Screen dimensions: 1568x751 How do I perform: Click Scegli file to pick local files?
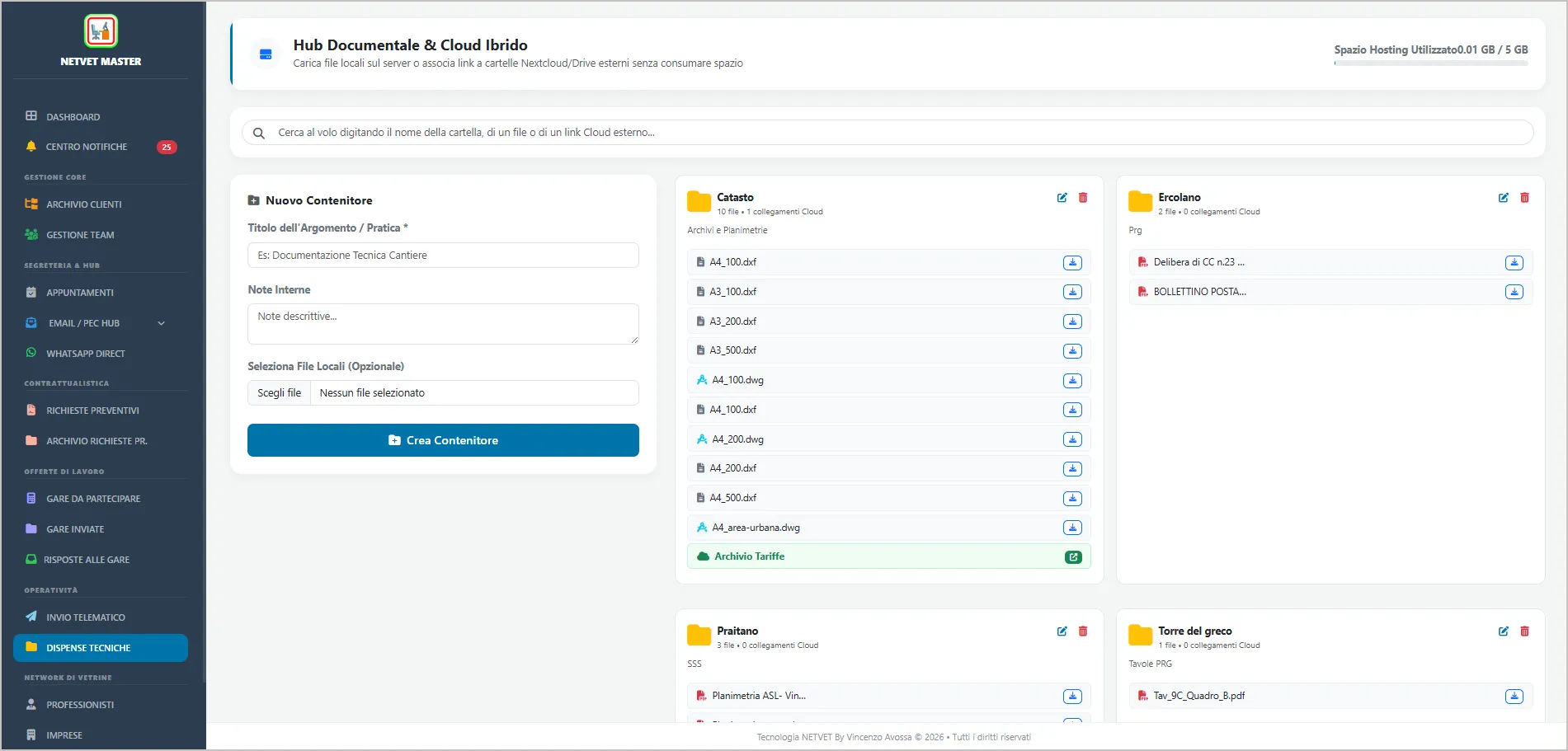point(279,393)
